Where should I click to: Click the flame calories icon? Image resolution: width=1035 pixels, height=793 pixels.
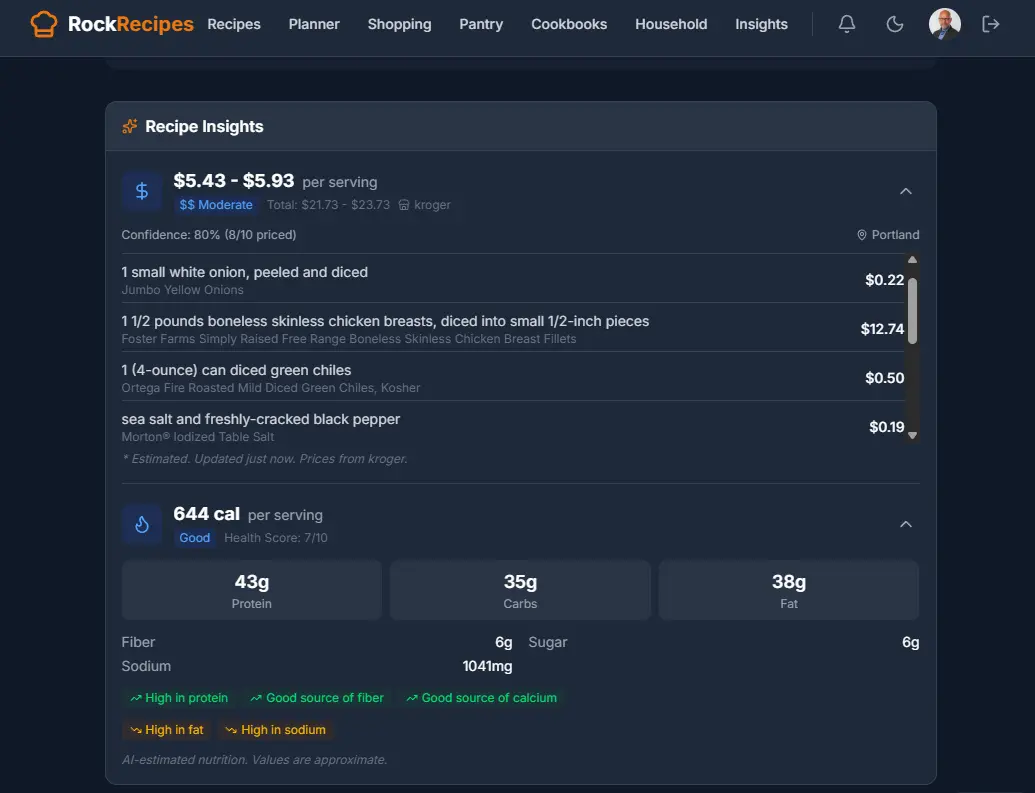coord(142,524)
